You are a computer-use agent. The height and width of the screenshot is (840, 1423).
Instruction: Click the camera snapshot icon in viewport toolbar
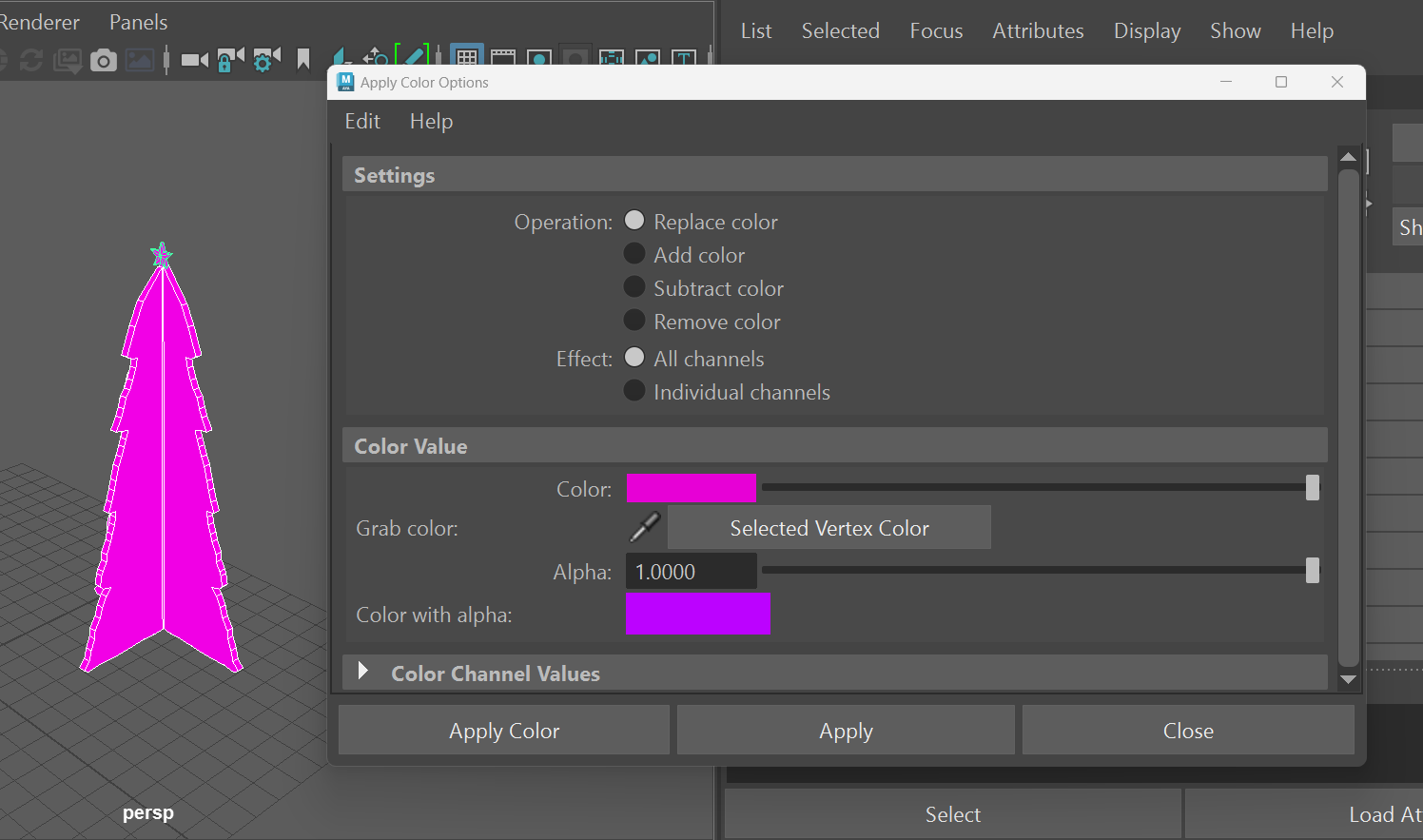[x=104, y=61]
